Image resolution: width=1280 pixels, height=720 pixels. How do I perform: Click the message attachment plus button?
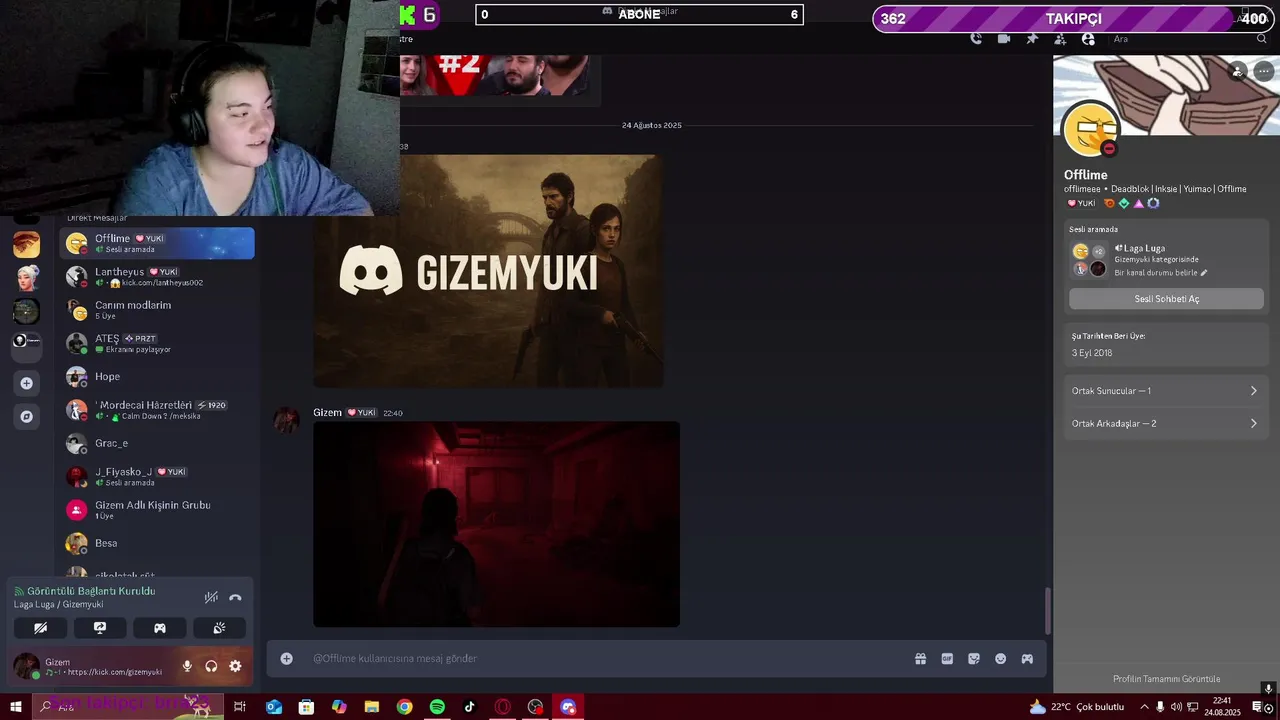286,658
